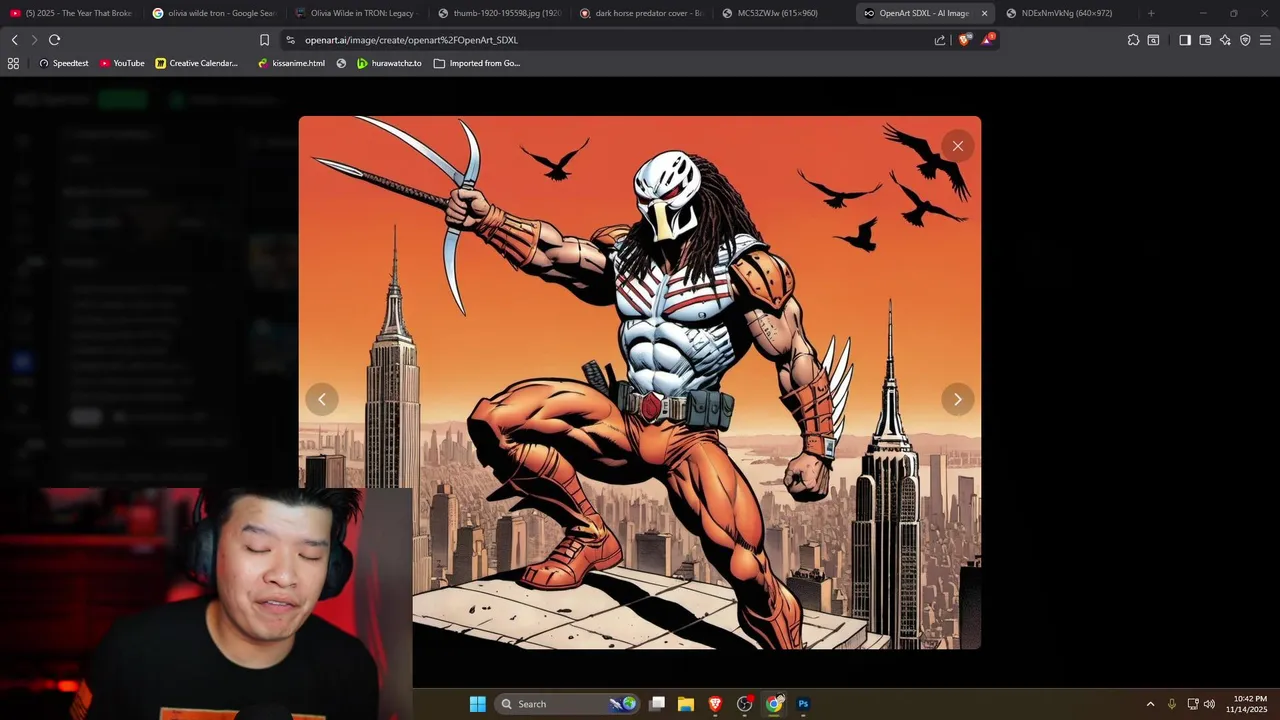Open Task View on taskbar

pos(657,704)
